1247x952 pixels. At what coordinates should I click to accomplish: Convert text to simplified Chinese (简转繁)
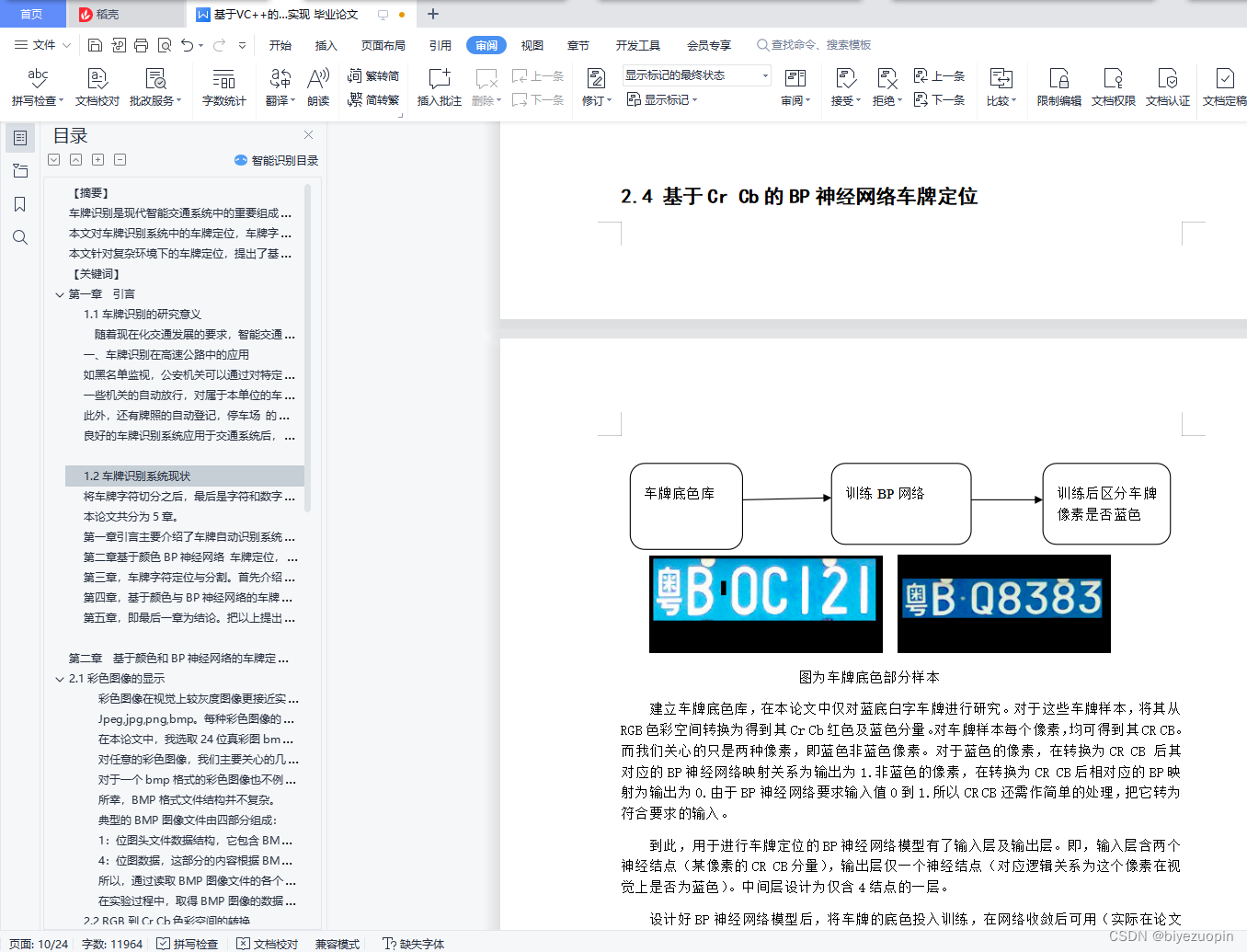(x=373, y=99)
